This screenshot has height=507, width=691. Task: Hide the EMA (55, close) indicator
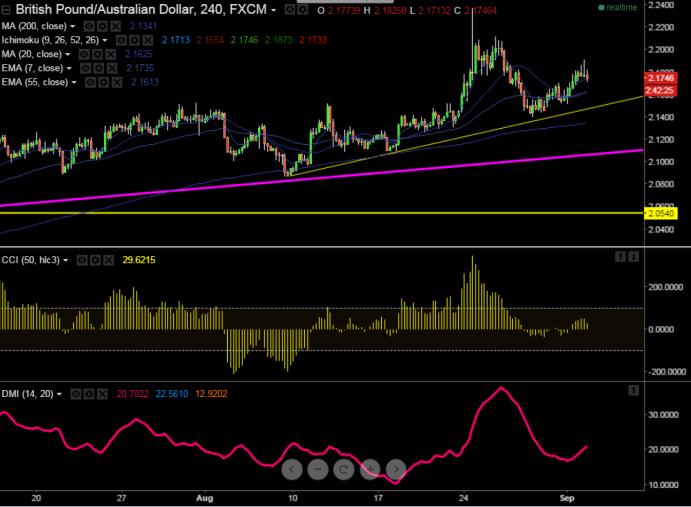coord(90,82)
